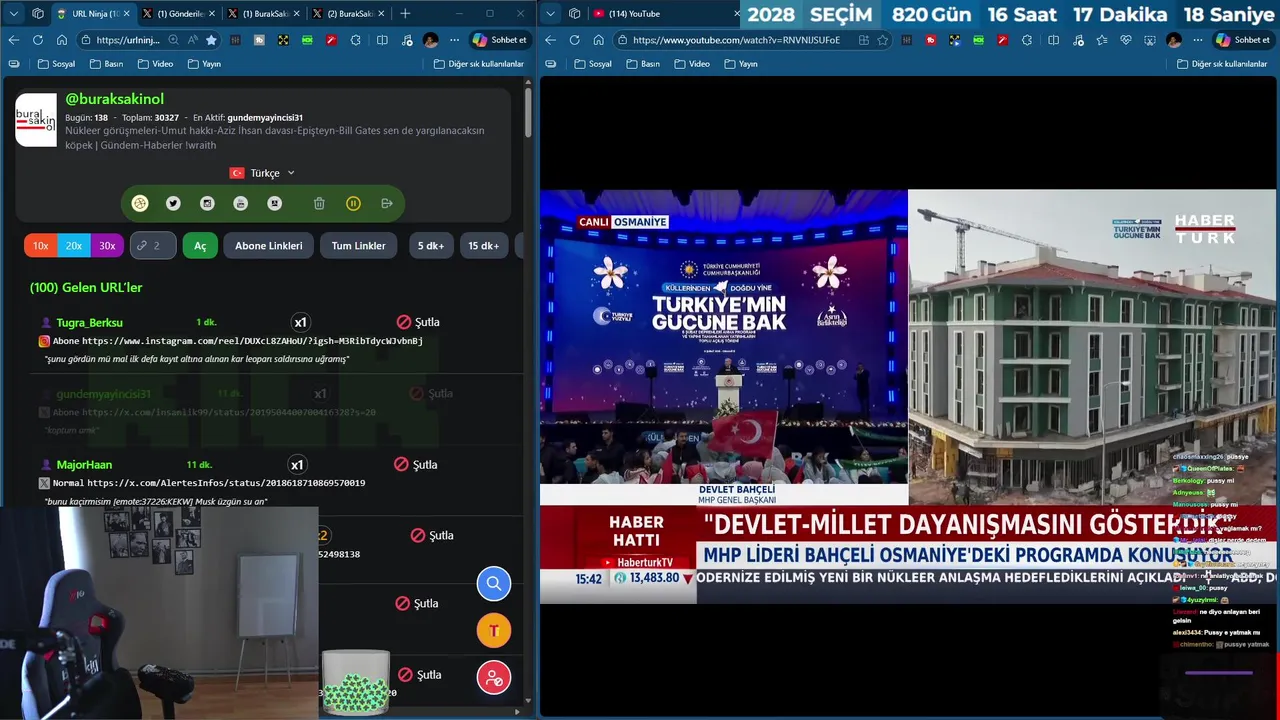Click the Instagram icon in green toolbar
Image resolution: width=1280 pixels, height=720 pixels.
207,203
